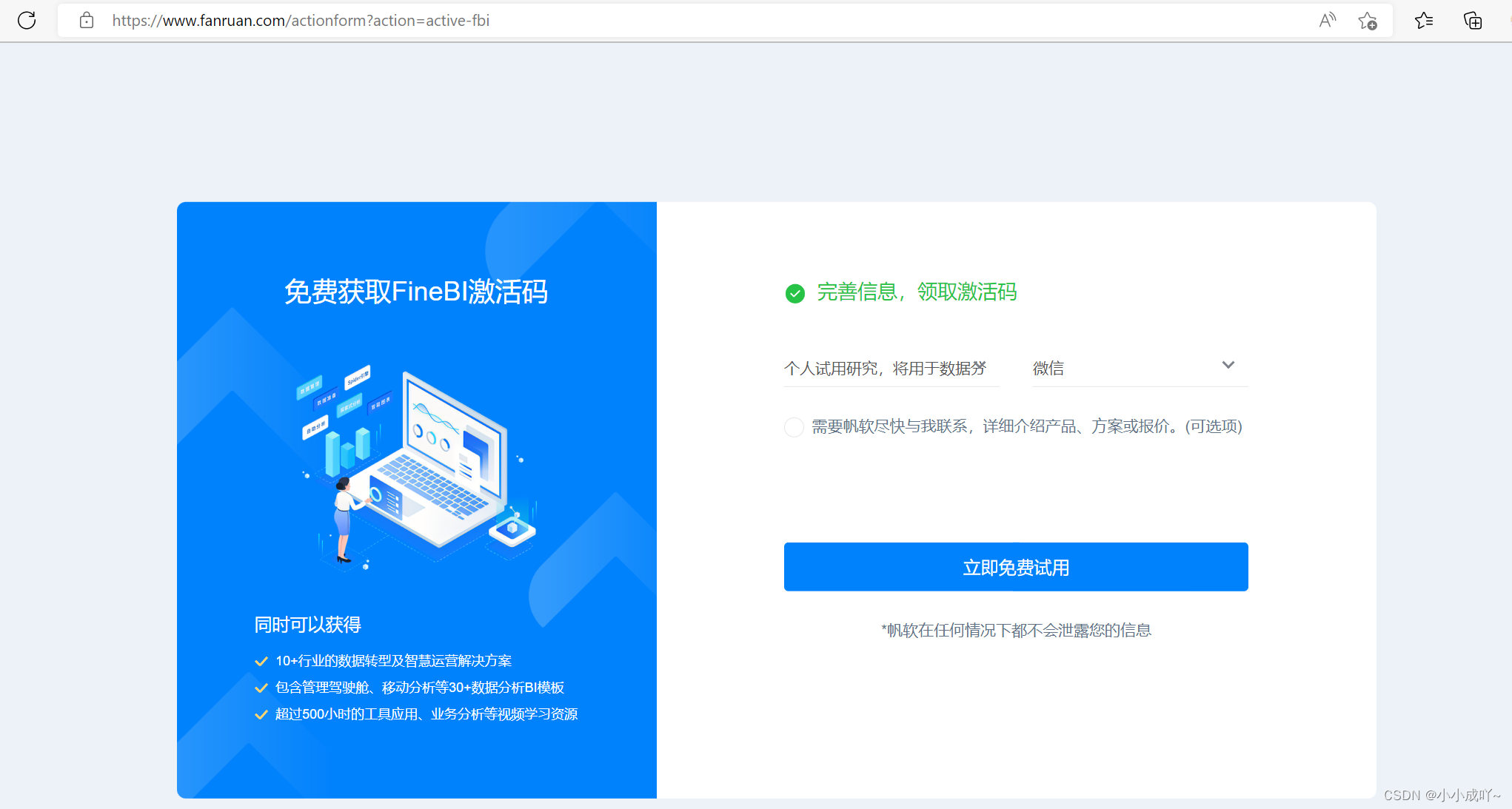
Task: Click the checkmark beside 10+行业 solution item
Action: point(261,660)
